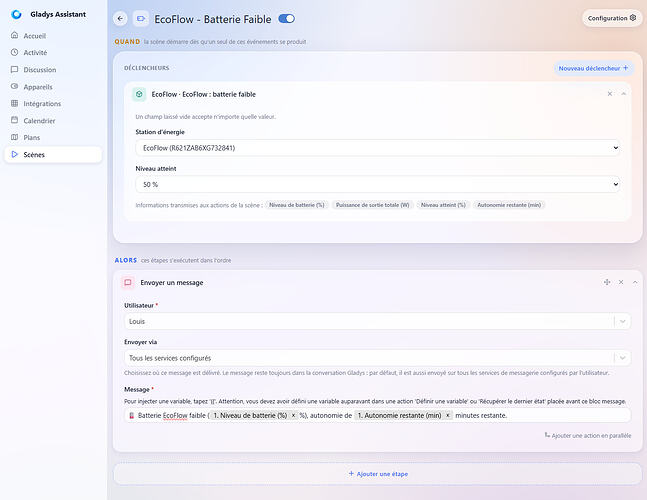Image resolution: width=647 pixels, height=500 pixels.
Task: Delete the Envoyer un message action
Action: coord(621,282)
